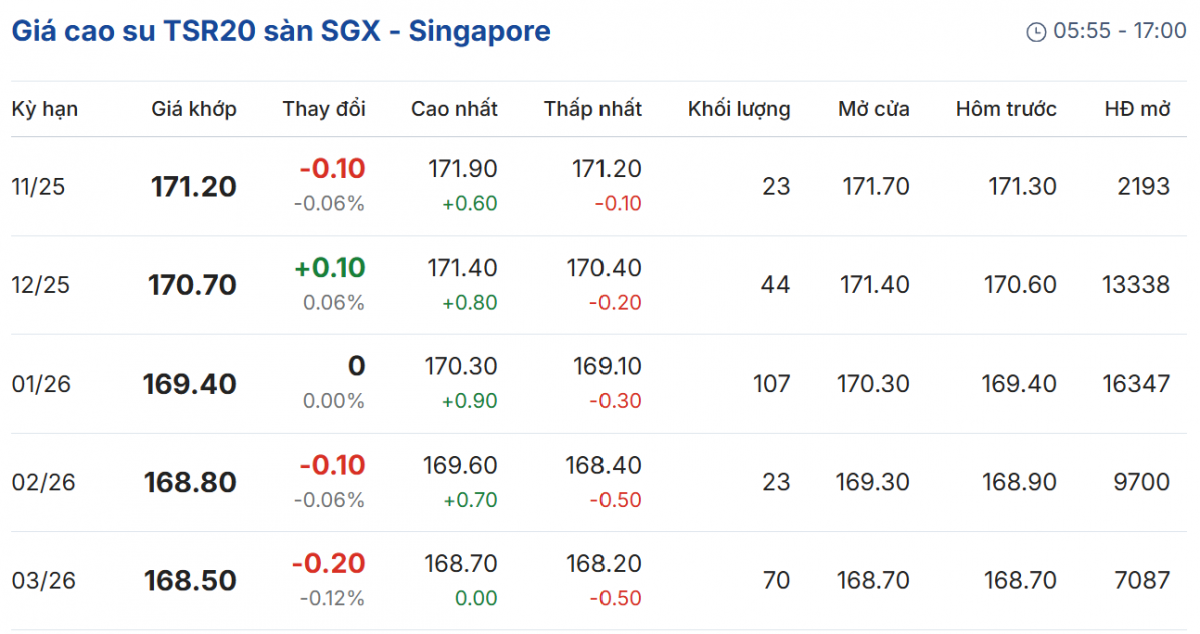Click the HĐ mở column header
1200x634 pixels.
click(1137, 109)
